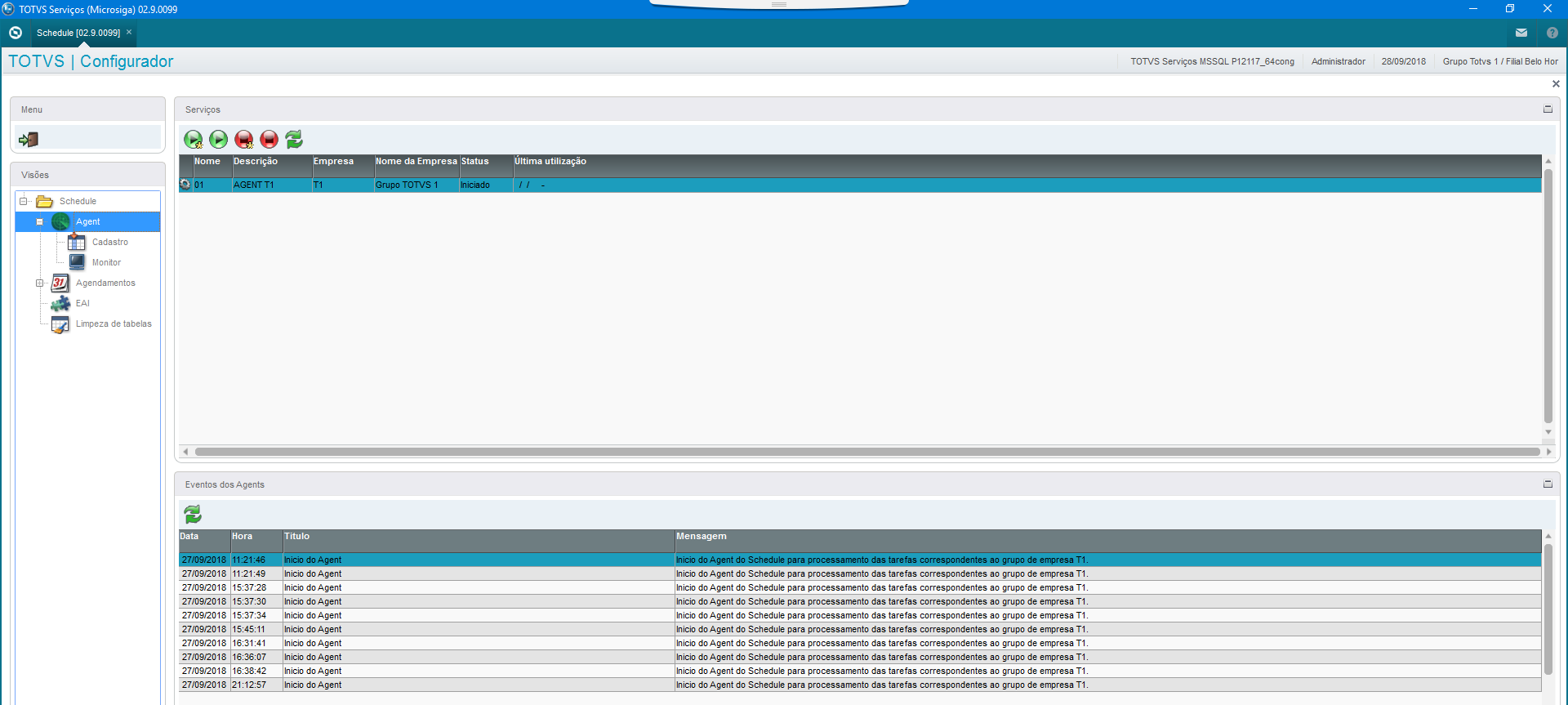The height and width of the screenshot is (705, 1568).
Task: Open the mail envelope icon in header
Action: tap(1521, 33)
